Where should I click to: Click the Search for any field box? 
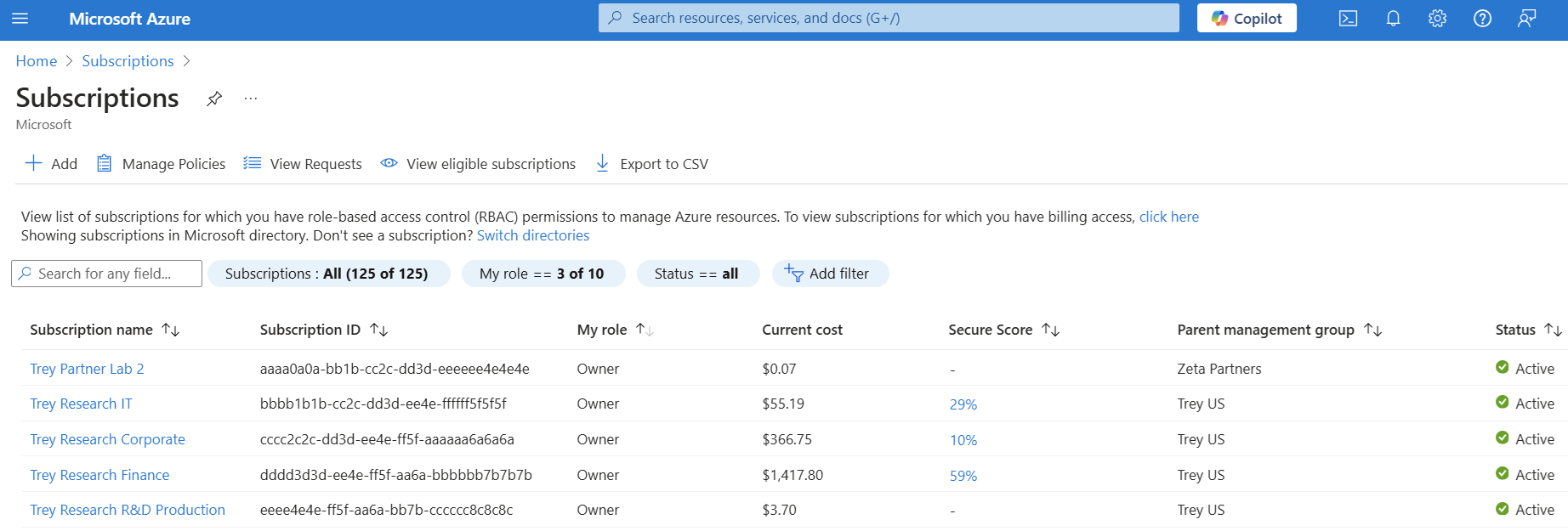[x=106, y=274]
